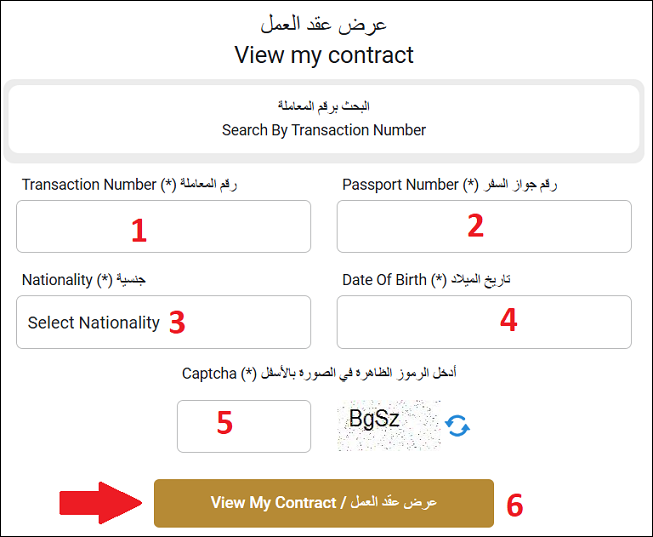Click the Nationality (*) label text

tap(84, 280)
